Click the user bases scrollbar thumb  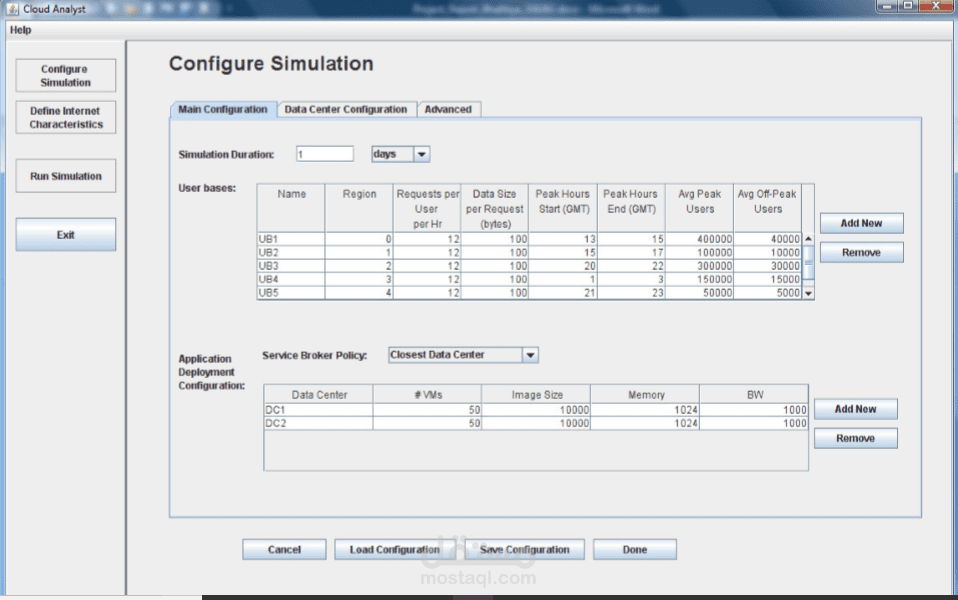click(808, 262)
